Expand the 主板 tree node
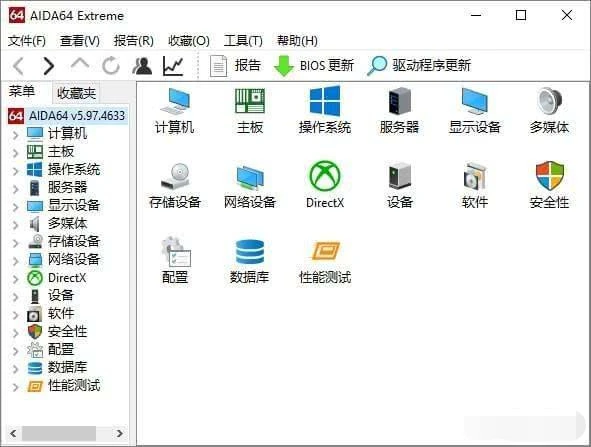Image resolution: width=591 pixels, height=447 pixels. tap(15, 153)
